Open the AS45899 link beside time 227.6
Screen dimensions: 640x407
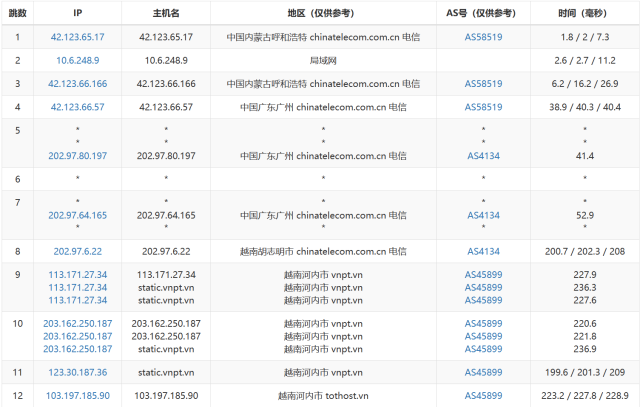point(483,300)
